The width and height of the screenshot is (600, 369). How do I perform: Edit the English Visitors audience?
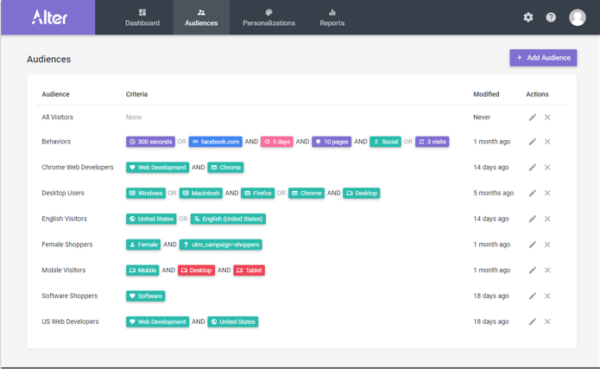[x=532, y=219]
